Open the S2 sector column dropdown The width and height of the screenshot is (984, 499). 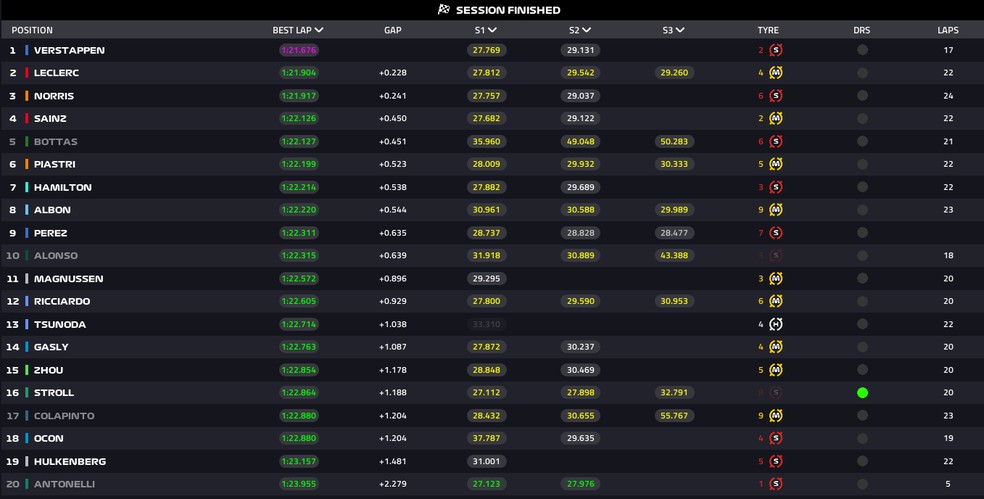pyautogui.click(x=586, y=30)
